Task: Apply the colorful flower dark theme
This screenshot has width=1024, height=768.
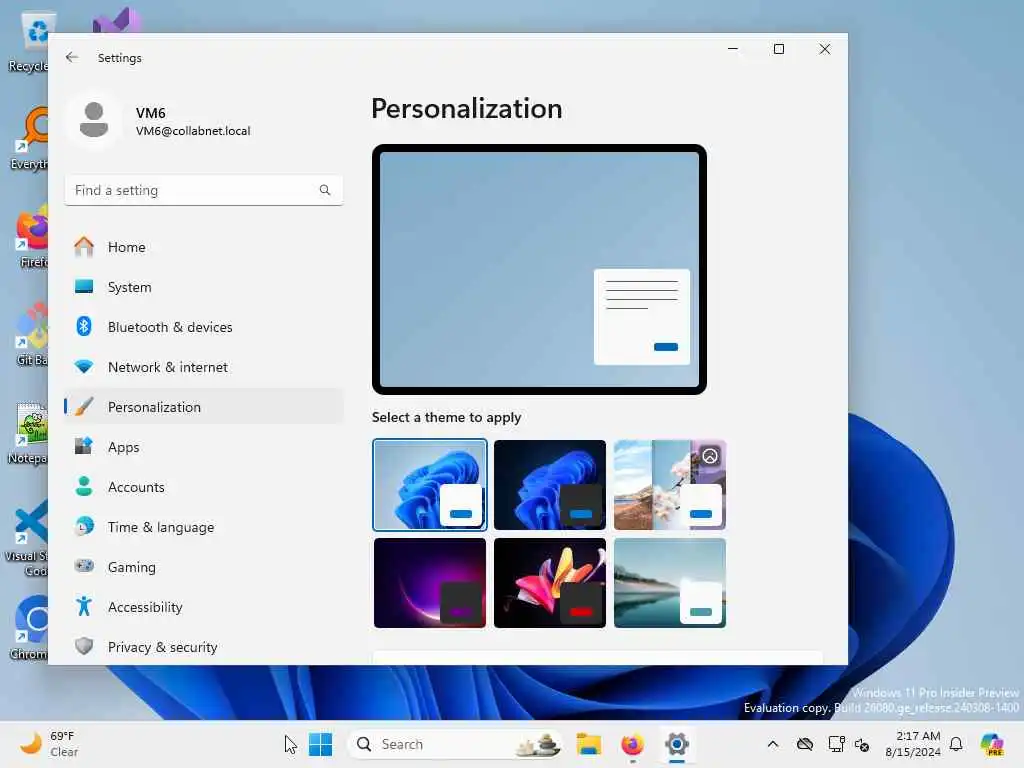Action: click(x=550, y=583)
